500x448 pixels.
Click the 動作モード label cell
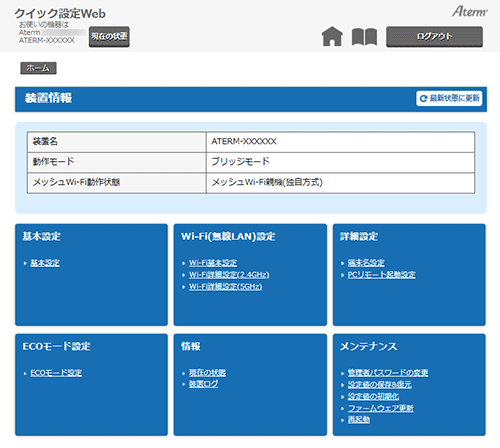(117, 162)
